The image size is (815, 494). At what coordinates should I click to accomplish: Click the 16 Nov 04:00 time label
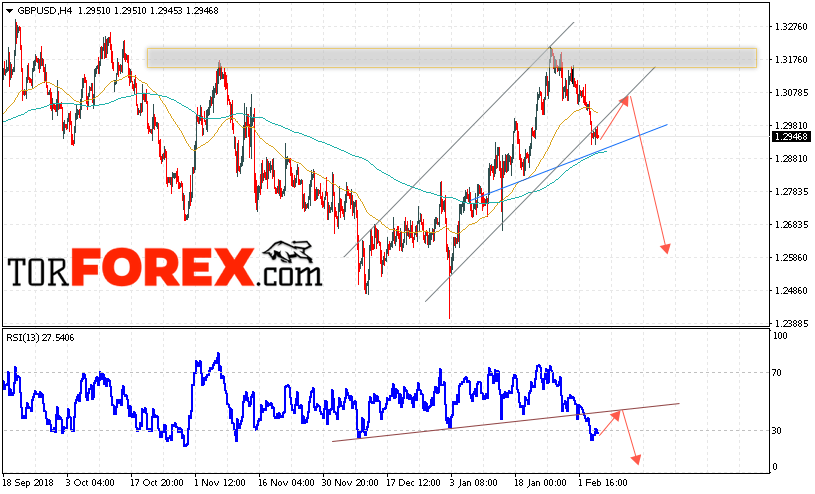coord(286,483)
